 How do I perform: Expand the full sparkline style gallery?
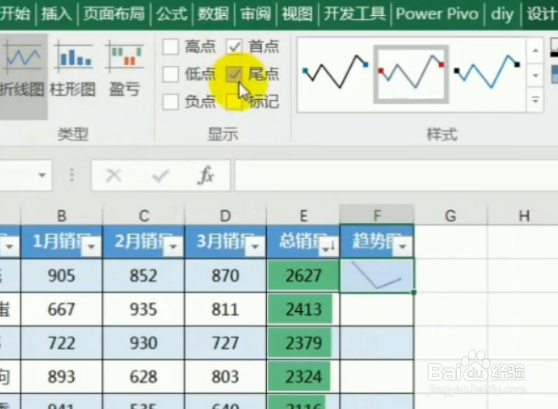535,100
